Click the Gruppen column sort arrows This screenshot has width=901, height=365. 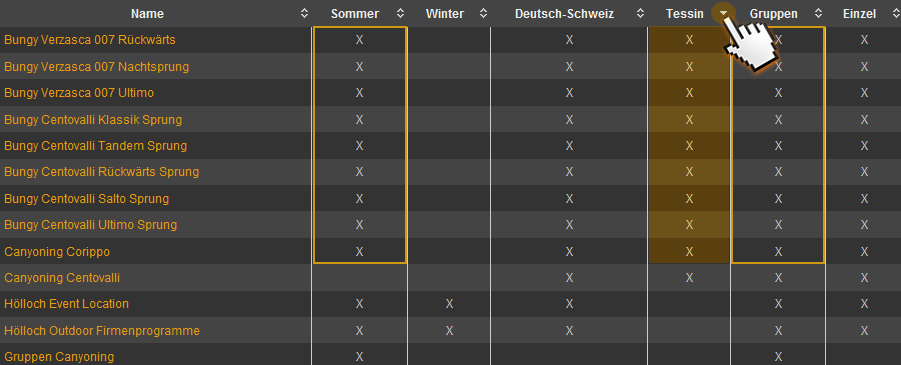[x=818, y=14]
